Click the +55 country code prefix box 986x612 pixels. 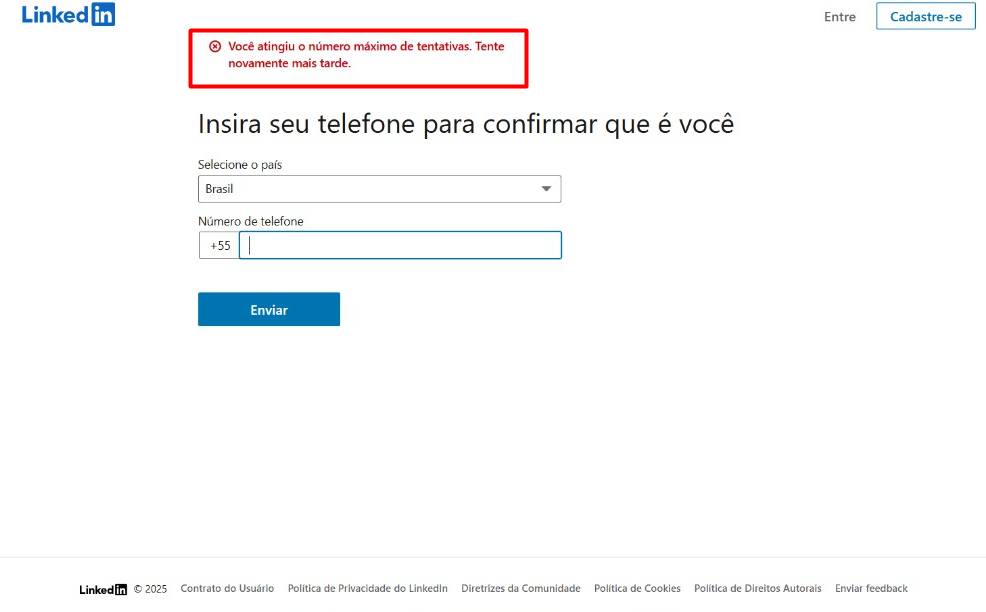point(219,245)
